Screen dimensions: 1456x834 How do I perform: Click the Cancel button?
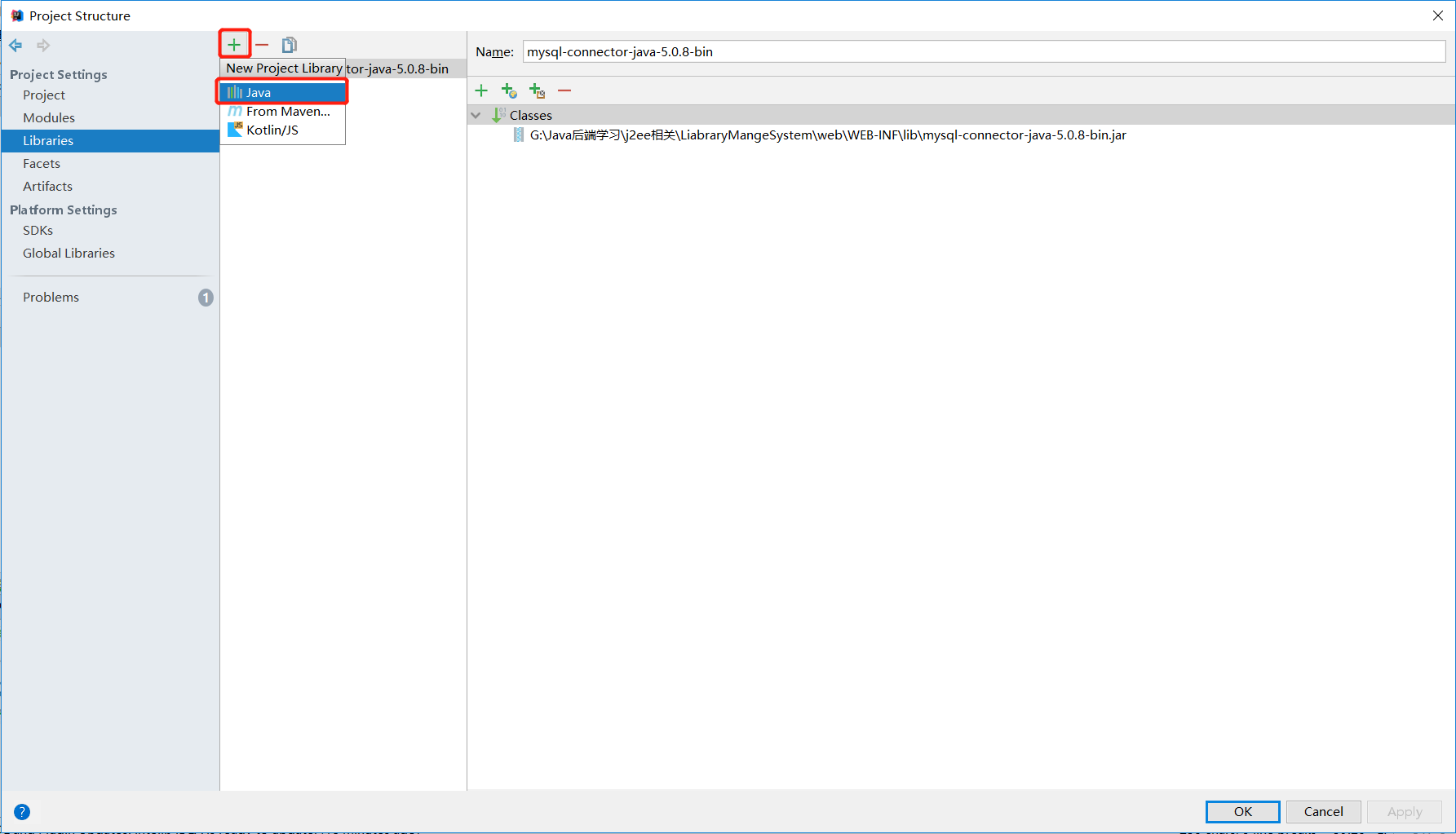(x=1323, y=812)
